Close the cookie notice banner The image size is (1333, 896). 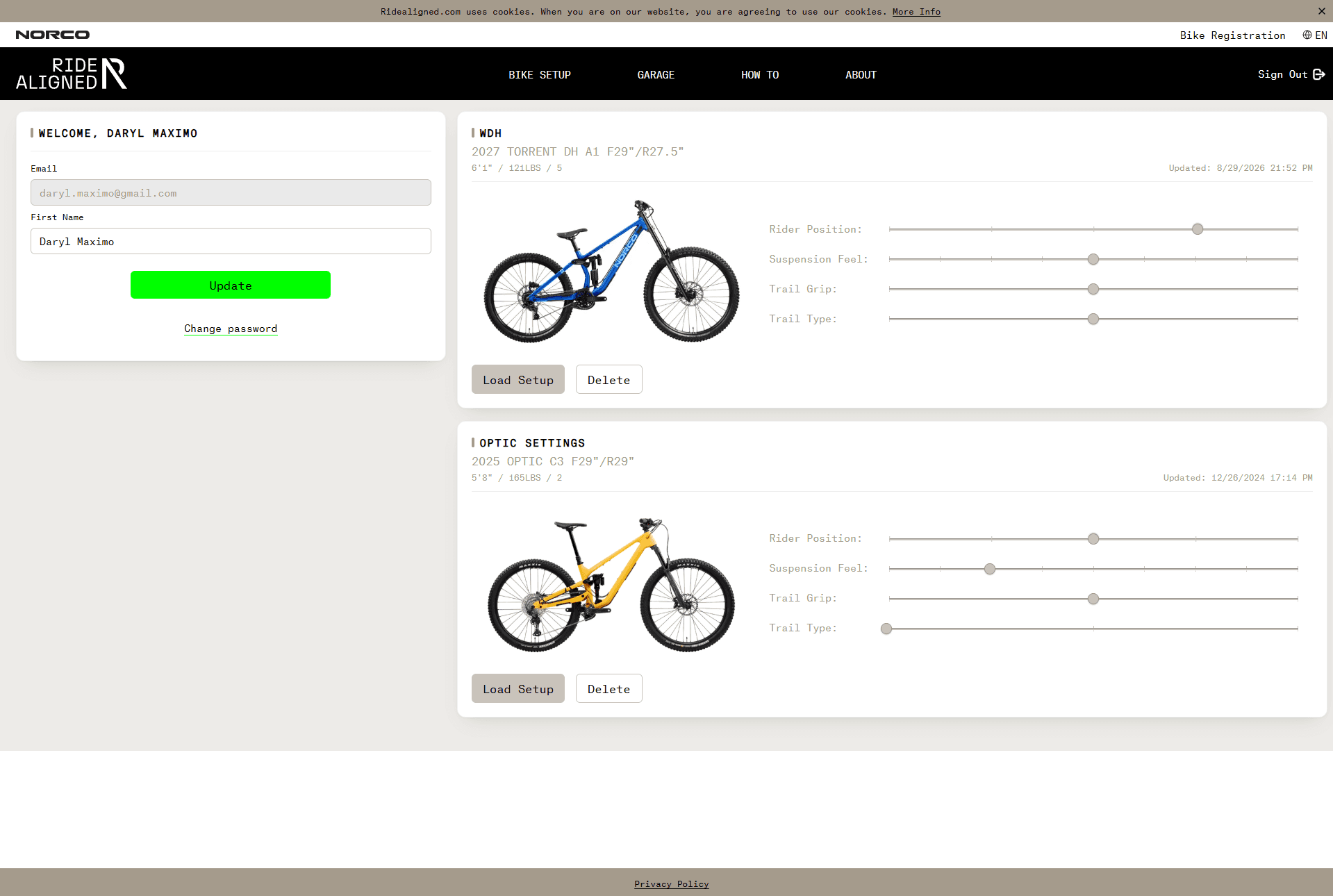point(1321,11)
